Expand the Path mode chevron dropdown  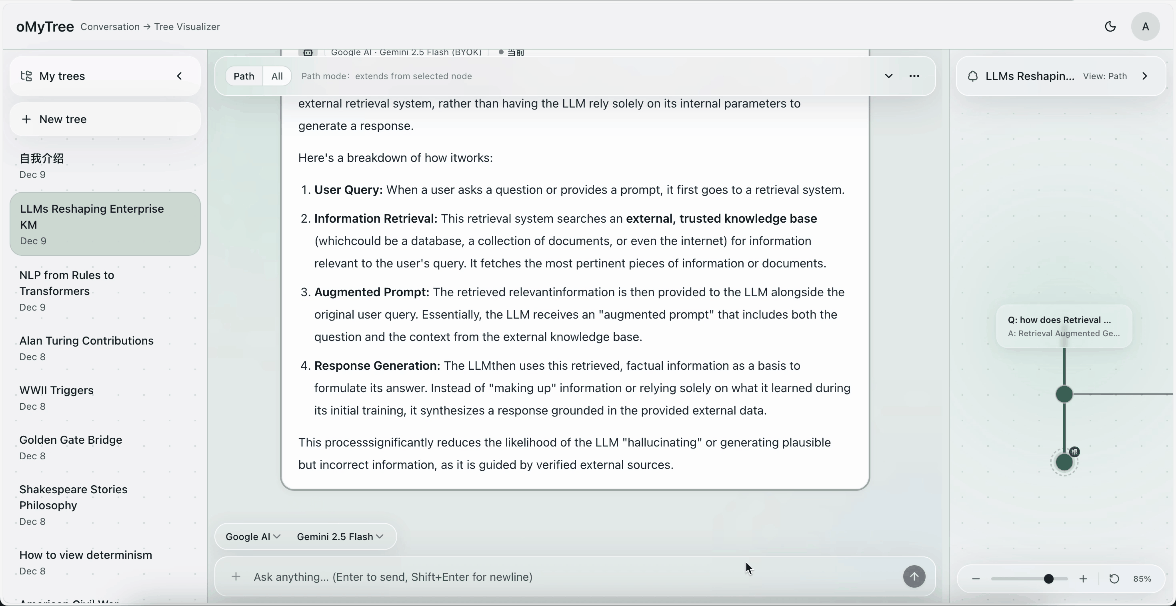pyautogui.click(x=888, y=75)
